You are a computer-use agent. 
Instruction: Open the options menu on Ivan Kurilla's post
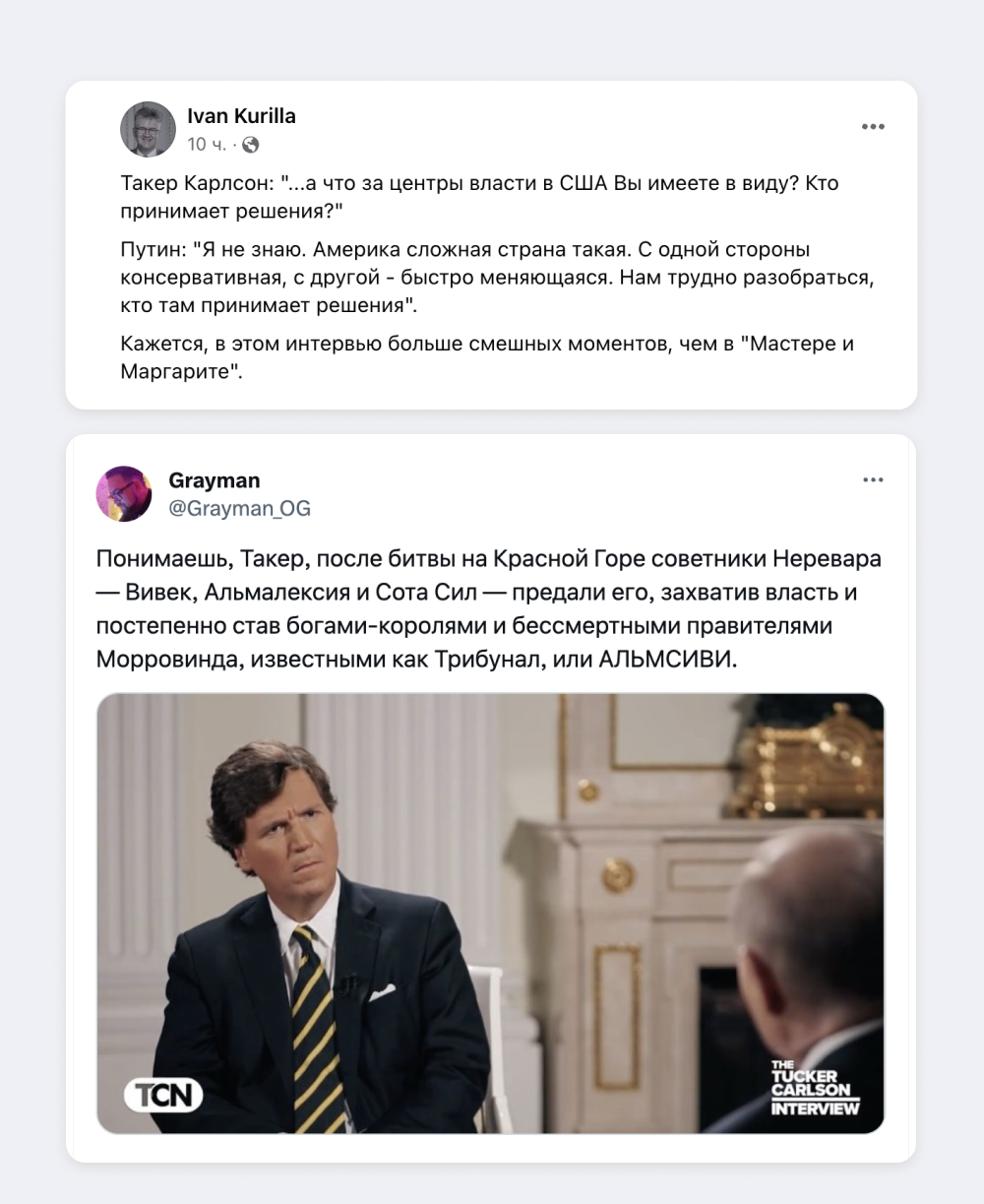pyautogui.click(x=872, y=127)
